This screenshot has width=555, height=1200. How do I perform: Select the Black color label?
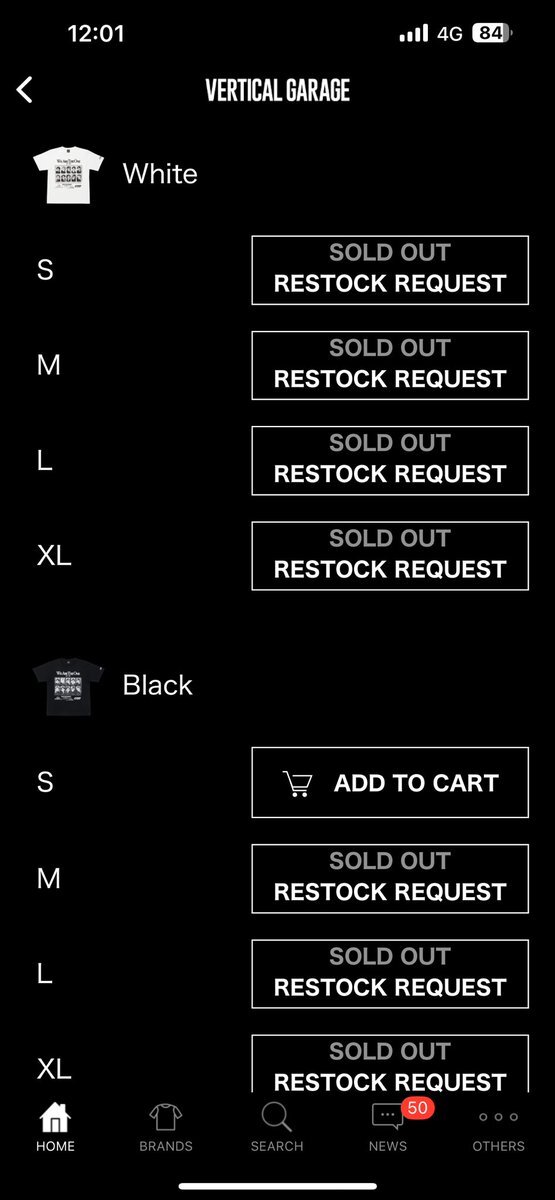point(157,685)
